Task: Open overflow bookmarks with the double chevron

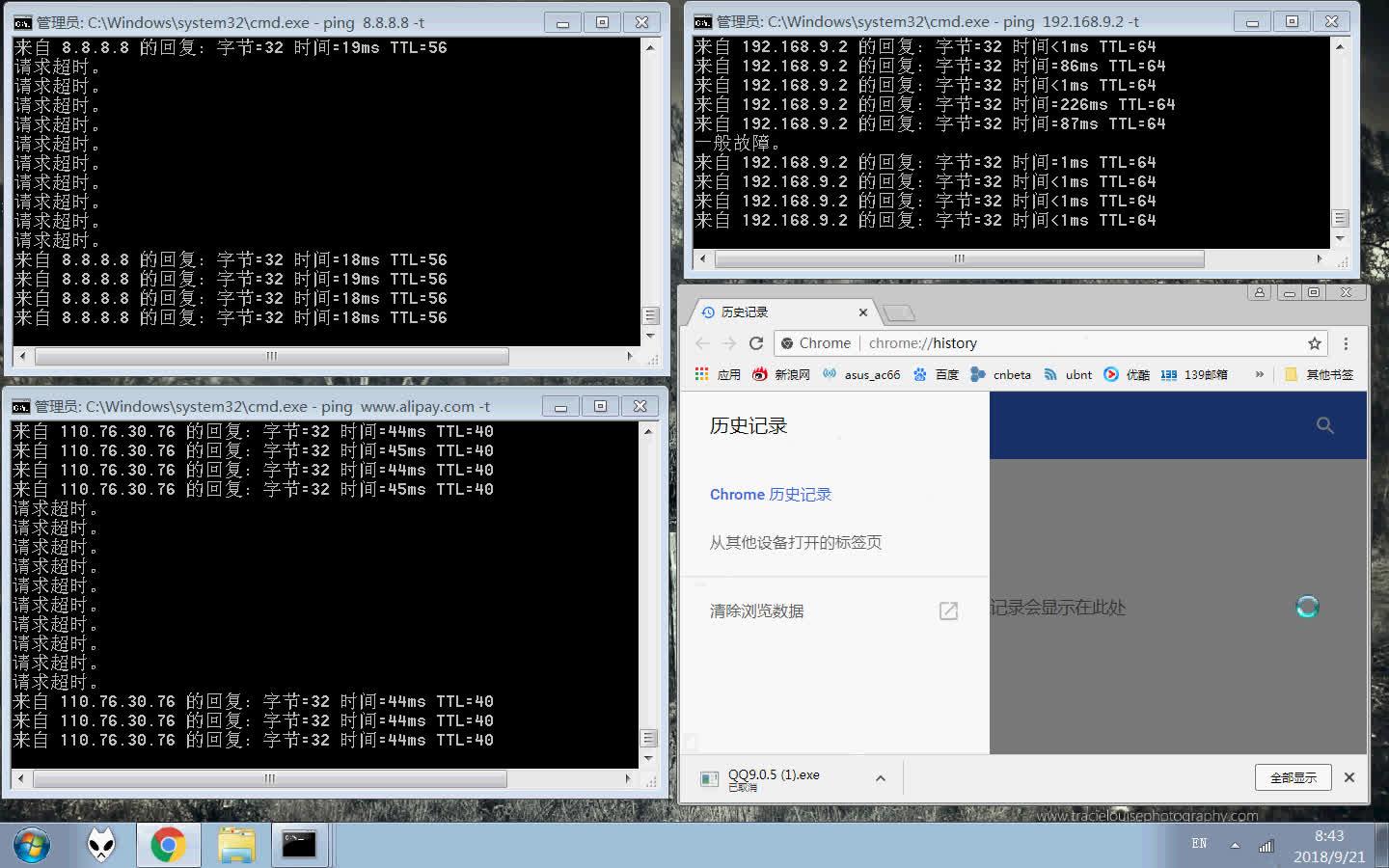Action: (1259, 374)
